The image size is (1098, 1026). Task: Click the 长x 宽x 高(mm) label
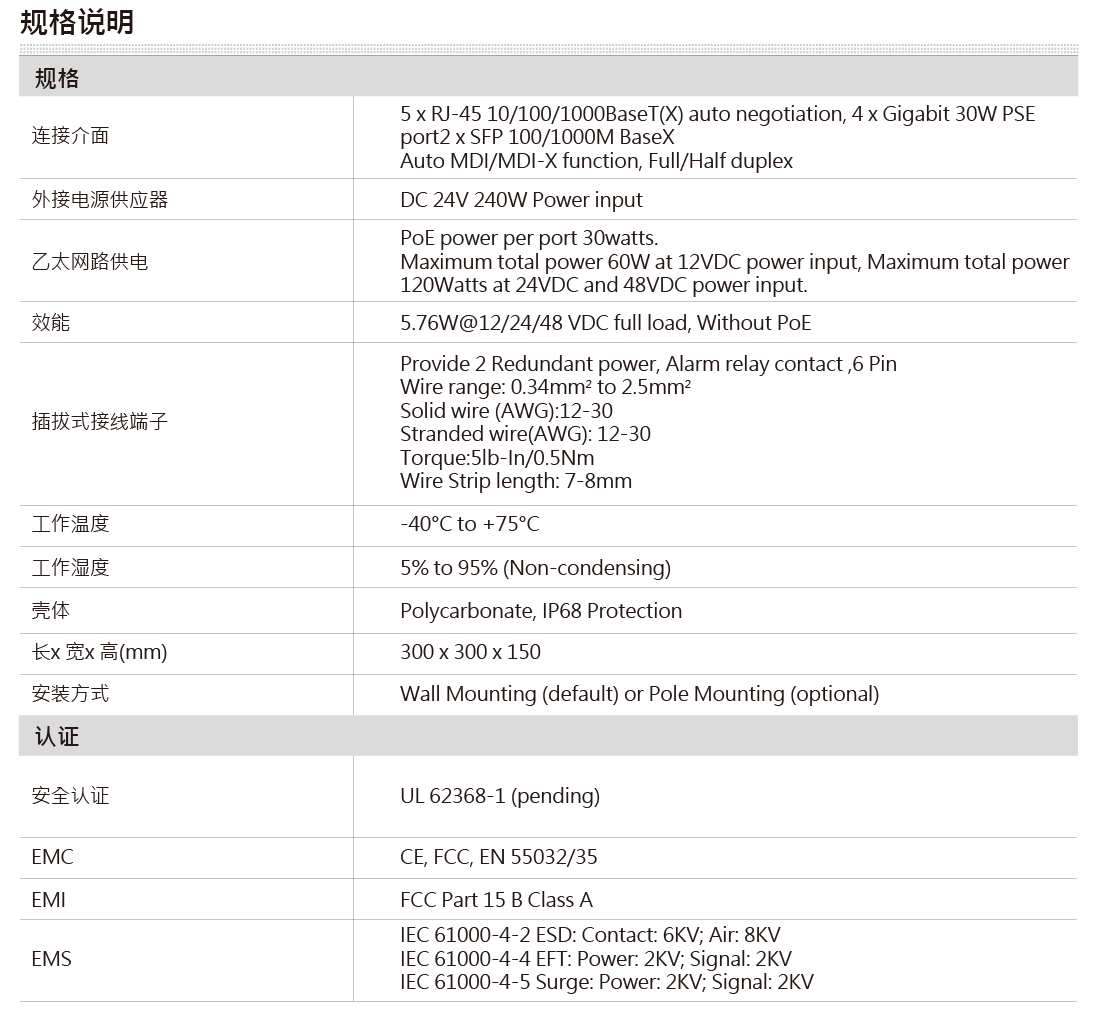point(99,652)
